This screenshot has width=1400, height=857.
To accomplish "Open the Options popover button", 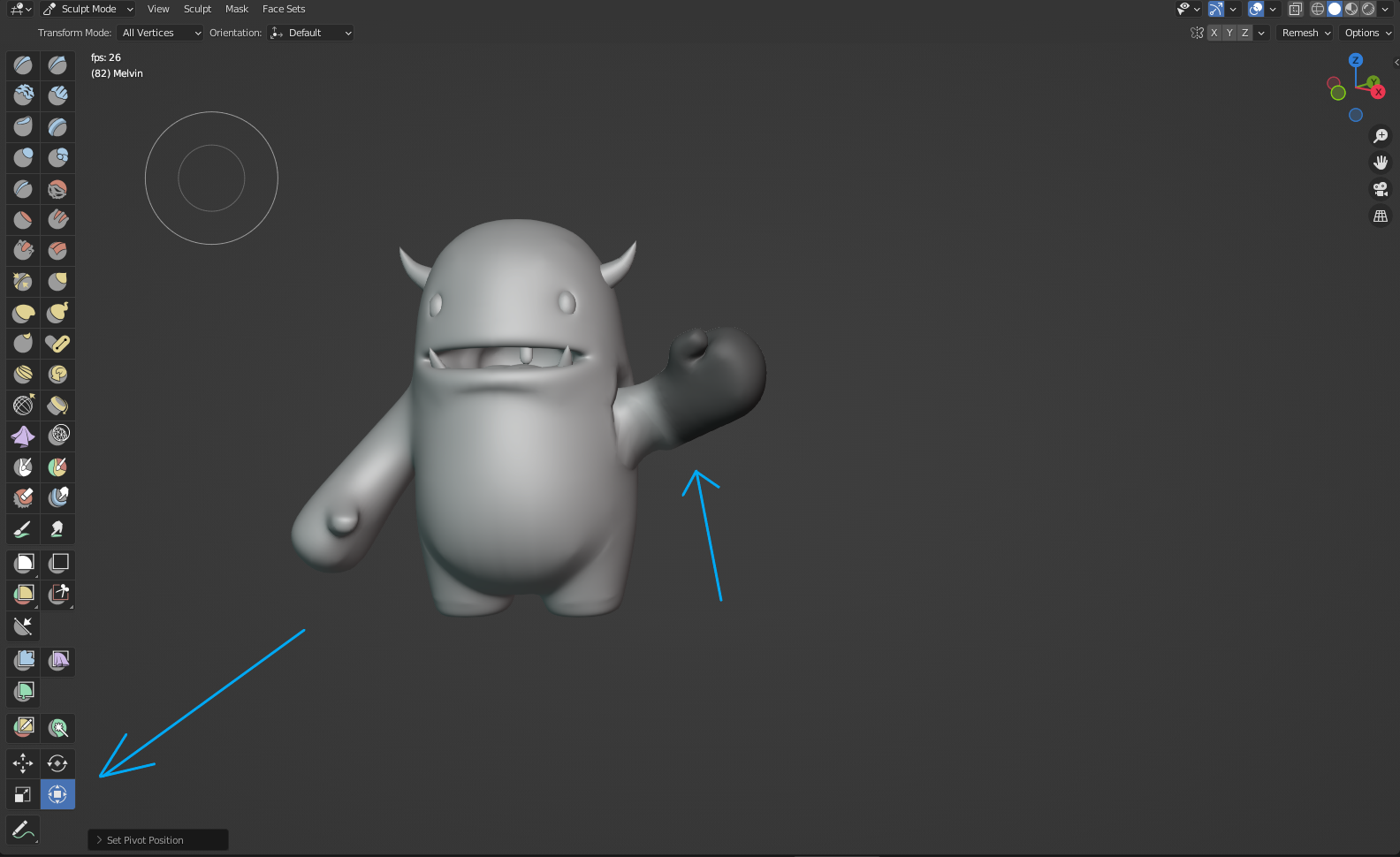I will 1367,33.
